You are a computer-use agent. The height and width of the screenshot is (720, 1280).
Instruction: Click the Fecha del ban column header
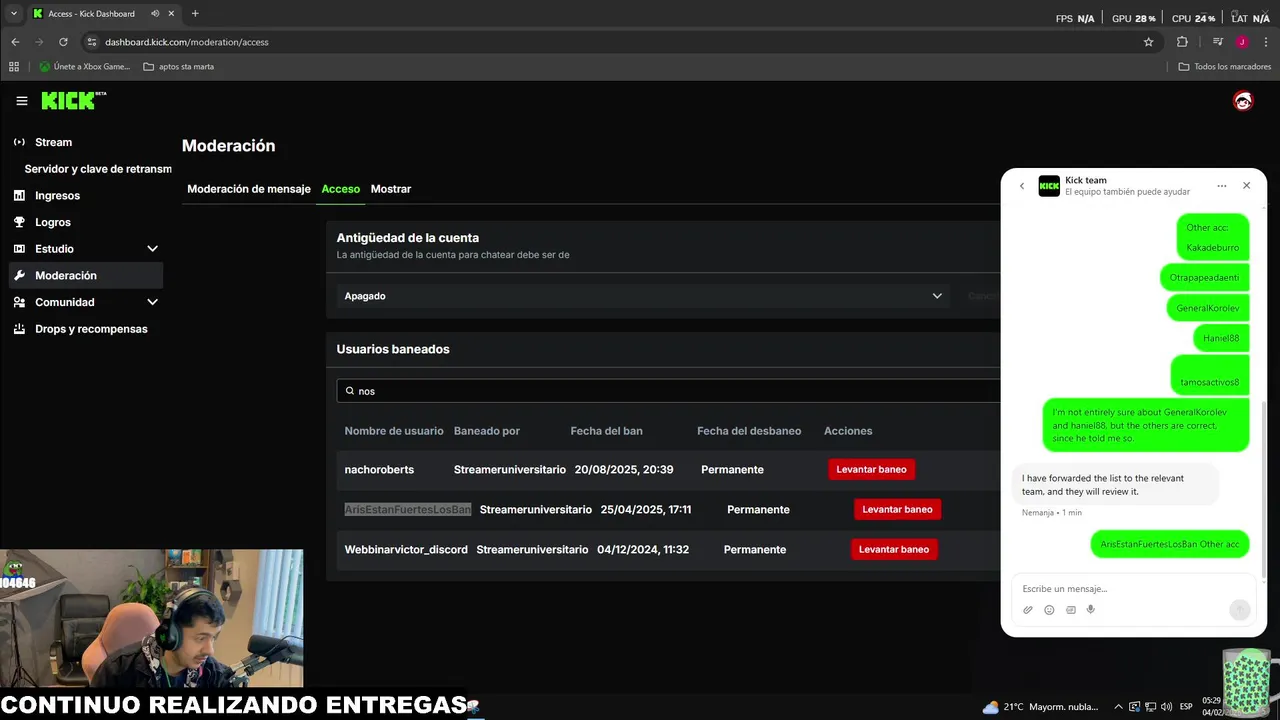606,431
